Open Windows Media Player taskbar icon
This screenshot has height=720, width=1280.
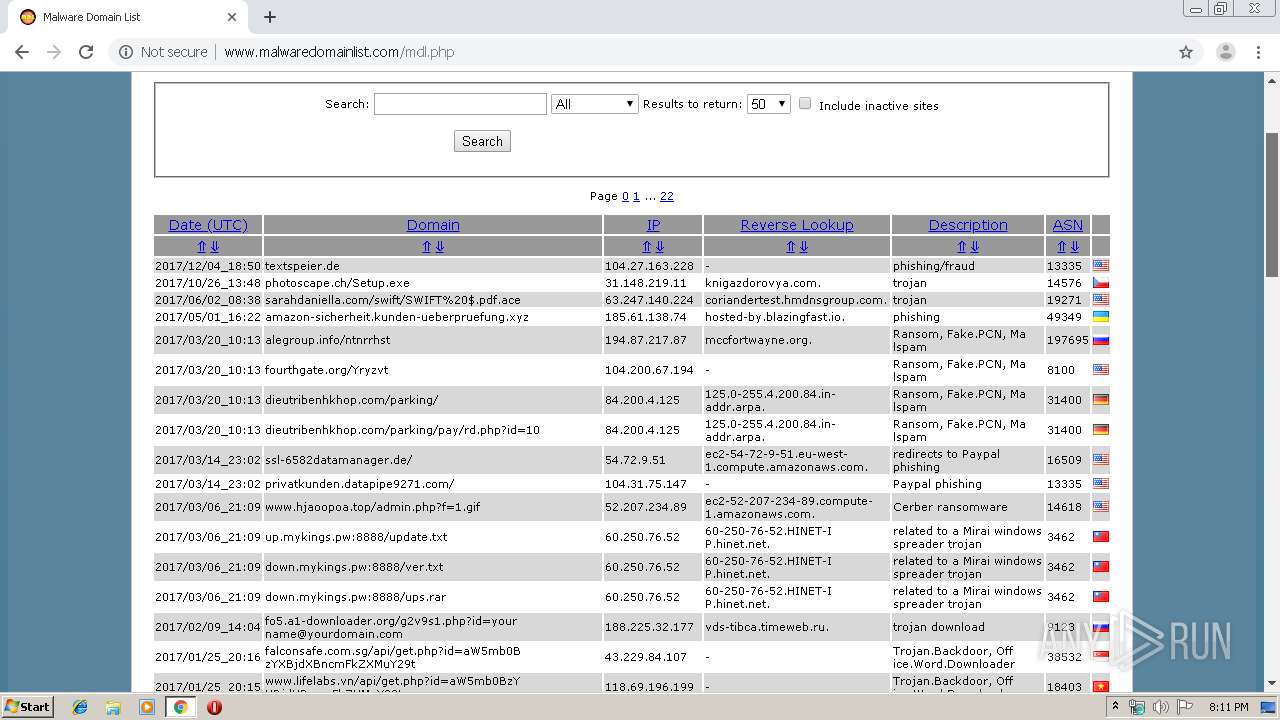147,707
